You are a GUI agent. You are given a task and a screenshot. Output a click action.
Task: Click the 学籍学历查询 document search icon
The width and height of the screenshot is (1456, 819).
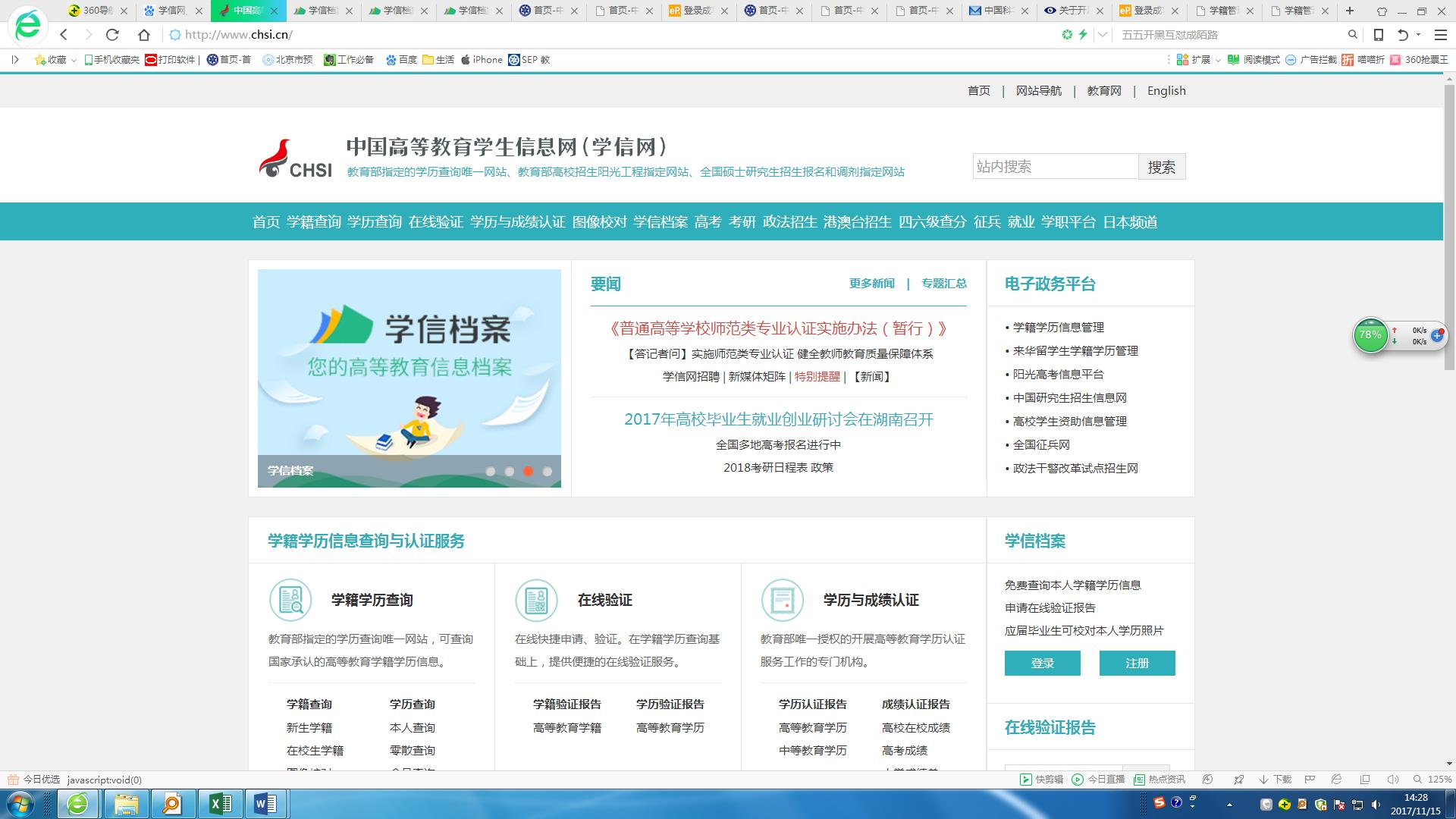point(290,600)
